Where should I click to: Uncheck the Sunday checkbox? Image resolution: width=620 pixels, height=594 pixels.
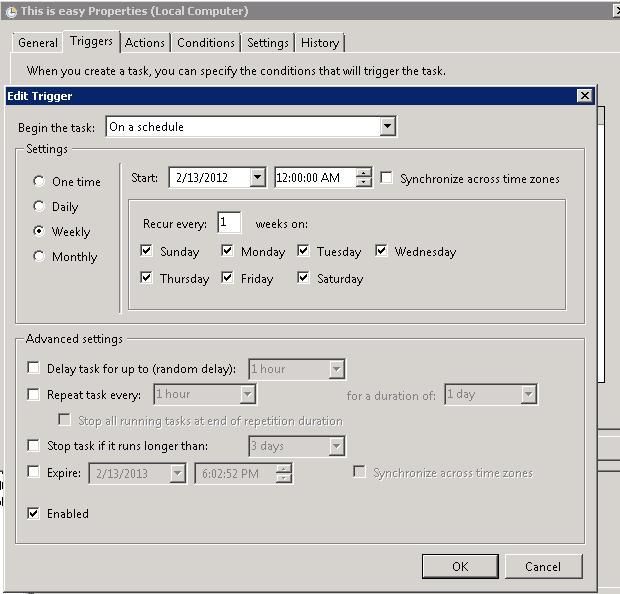(x=146, y=251)
